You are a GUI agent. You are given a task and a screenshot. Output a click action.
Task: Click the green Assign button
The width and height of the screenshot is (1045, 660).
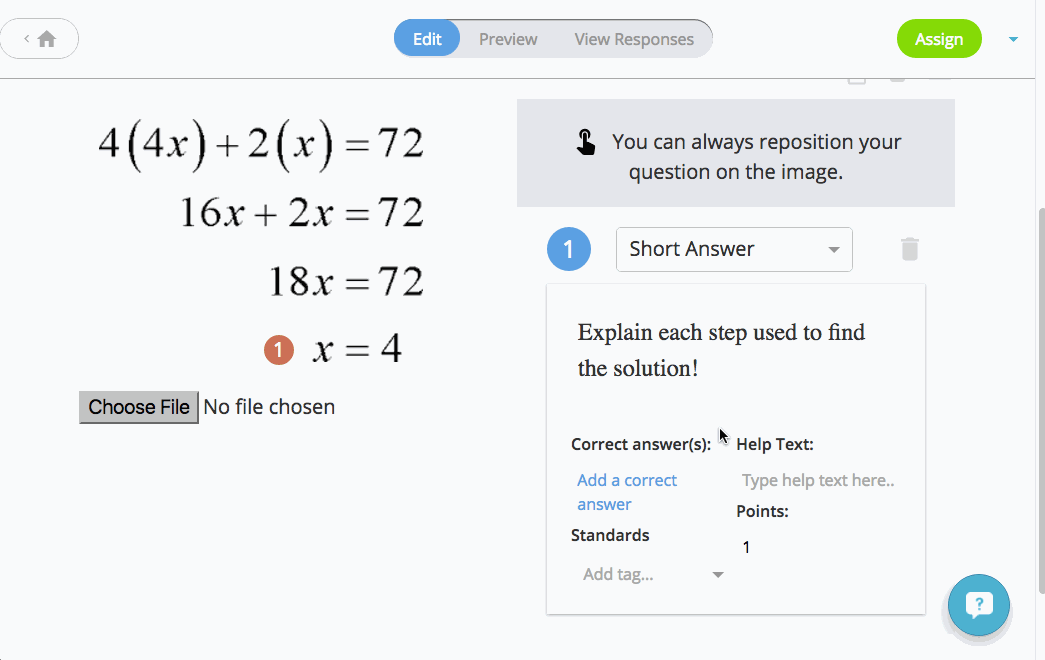pyautogui.click(x=938, y=39)
